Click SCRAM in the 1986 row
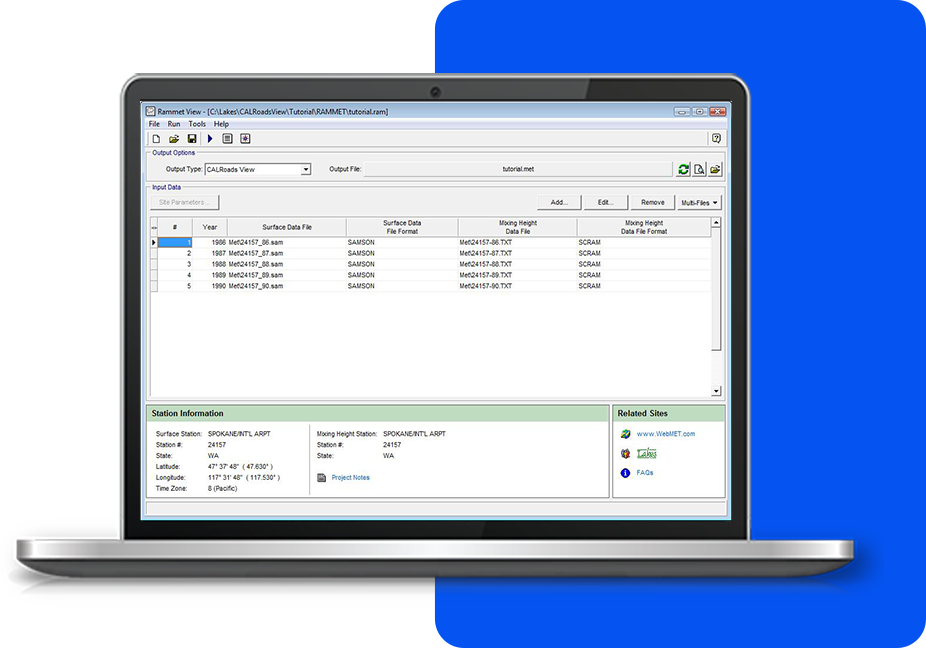Viewport: 926px width, 648px height. [589, 243]
